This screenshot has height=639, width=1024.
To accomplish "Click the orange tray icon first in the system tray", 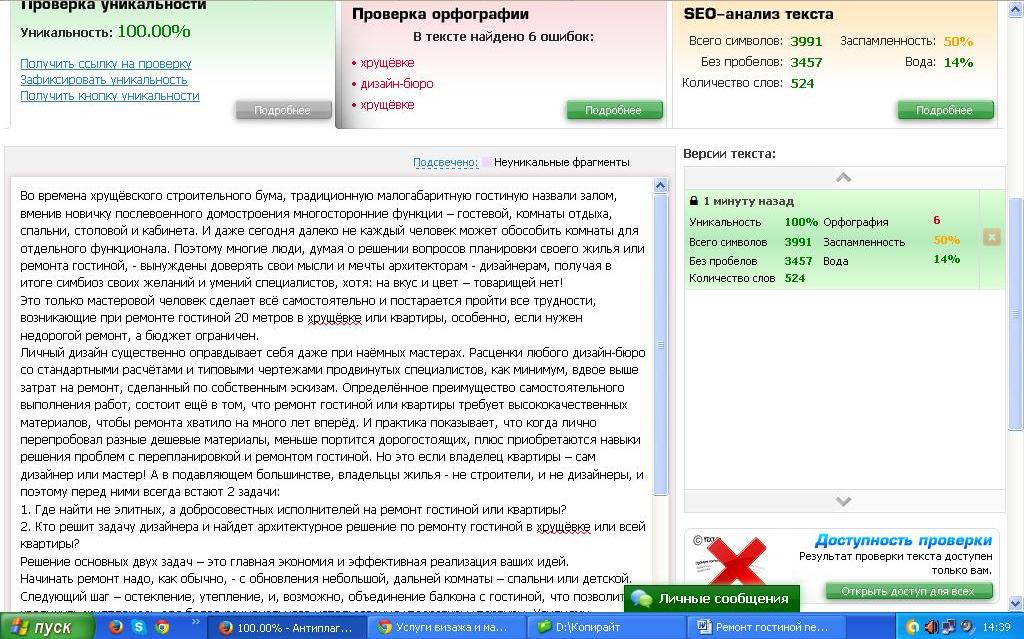I will click(x=914, y=627).
